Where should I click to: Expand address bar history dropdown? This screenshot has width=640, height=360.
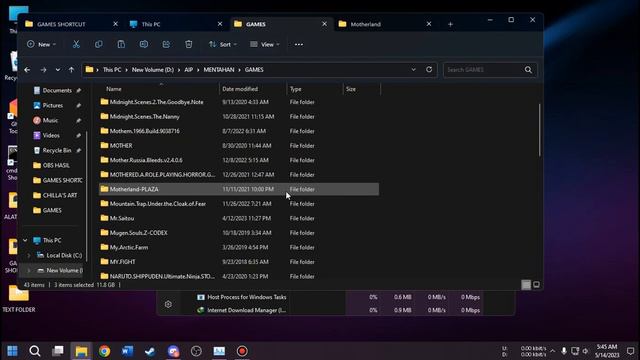(413, 70)
